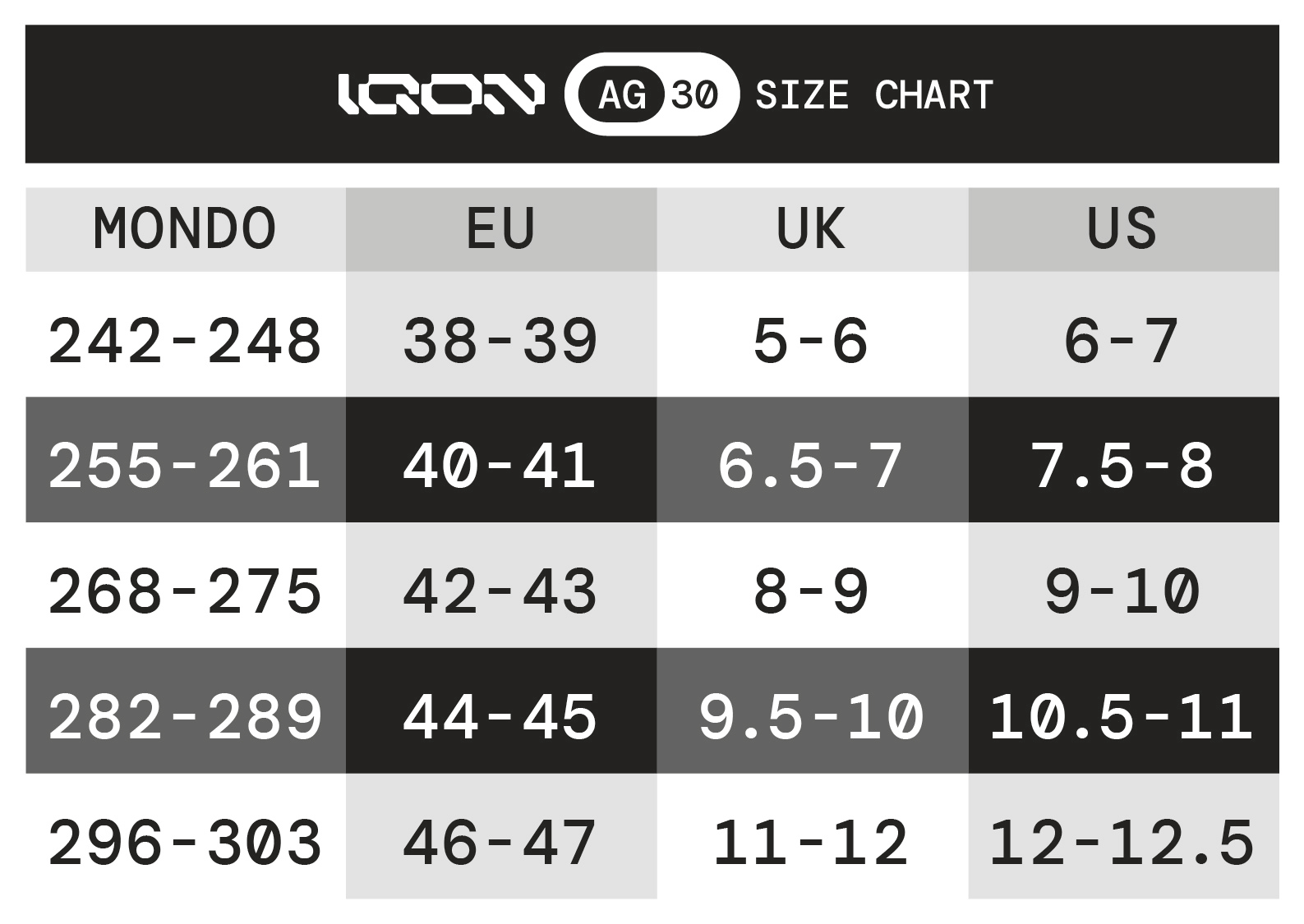Select the EU 40-41 cell
This screenshot has width=1304, height=924.
click(x=500, y=466)
